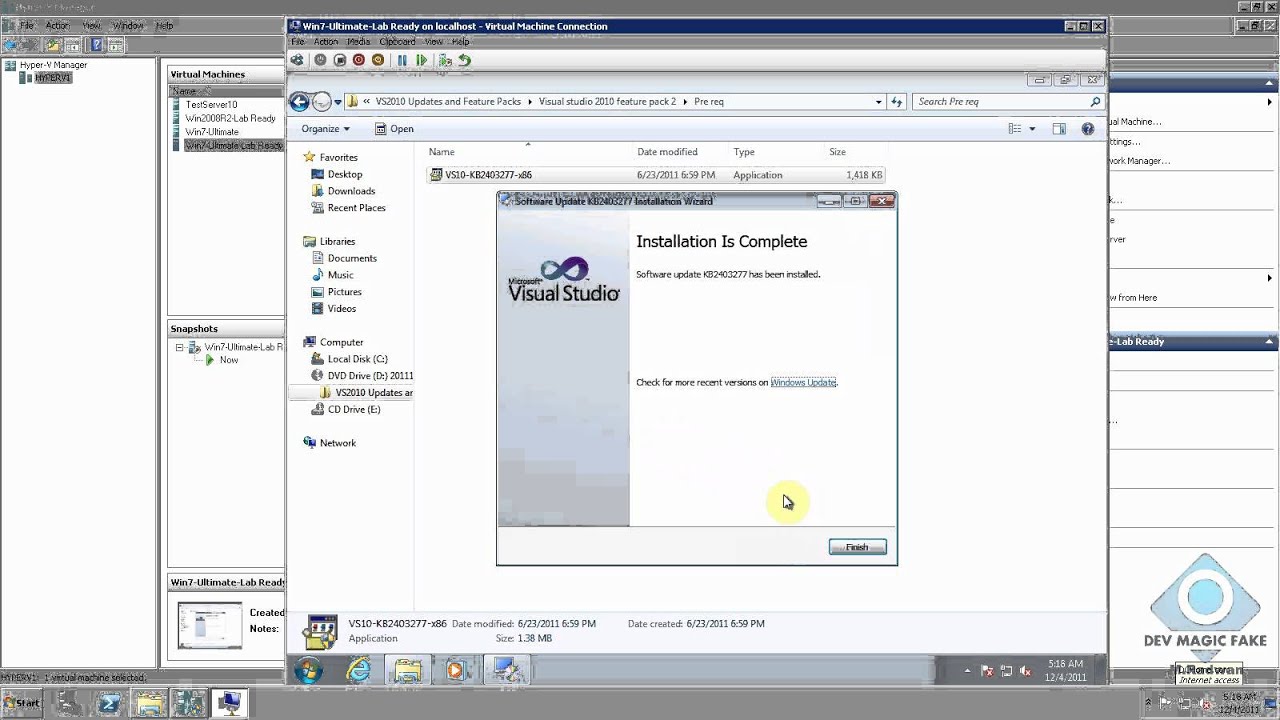Screen dimensions: 1280x720
Task: Open View menu in Virtual Machine Connection
Action: tap(434, 42)
